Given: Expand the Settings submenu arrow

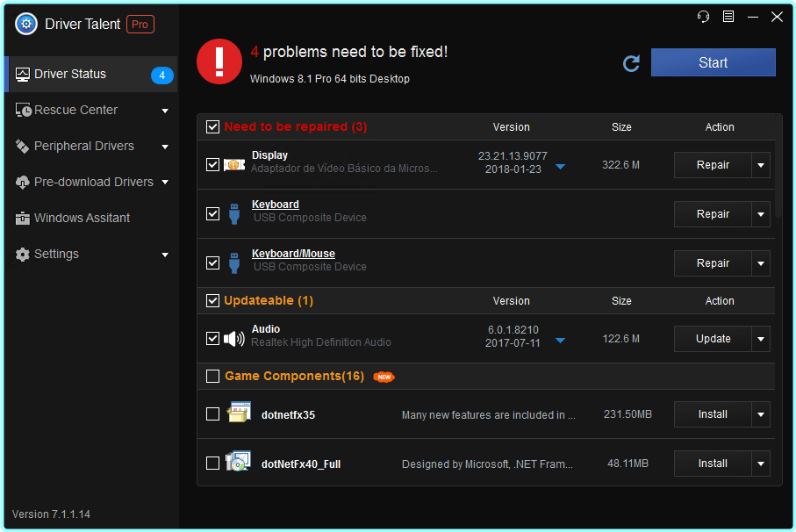Looking at the screenshot, I should click(165, 255).
